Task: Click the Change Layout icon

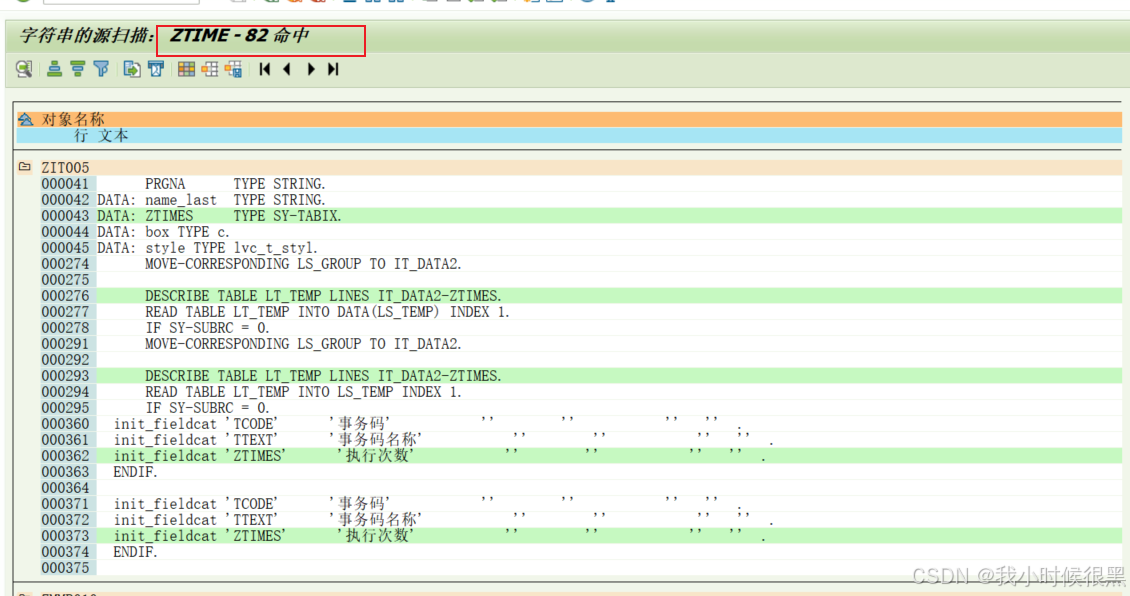Action: (208, 69)
